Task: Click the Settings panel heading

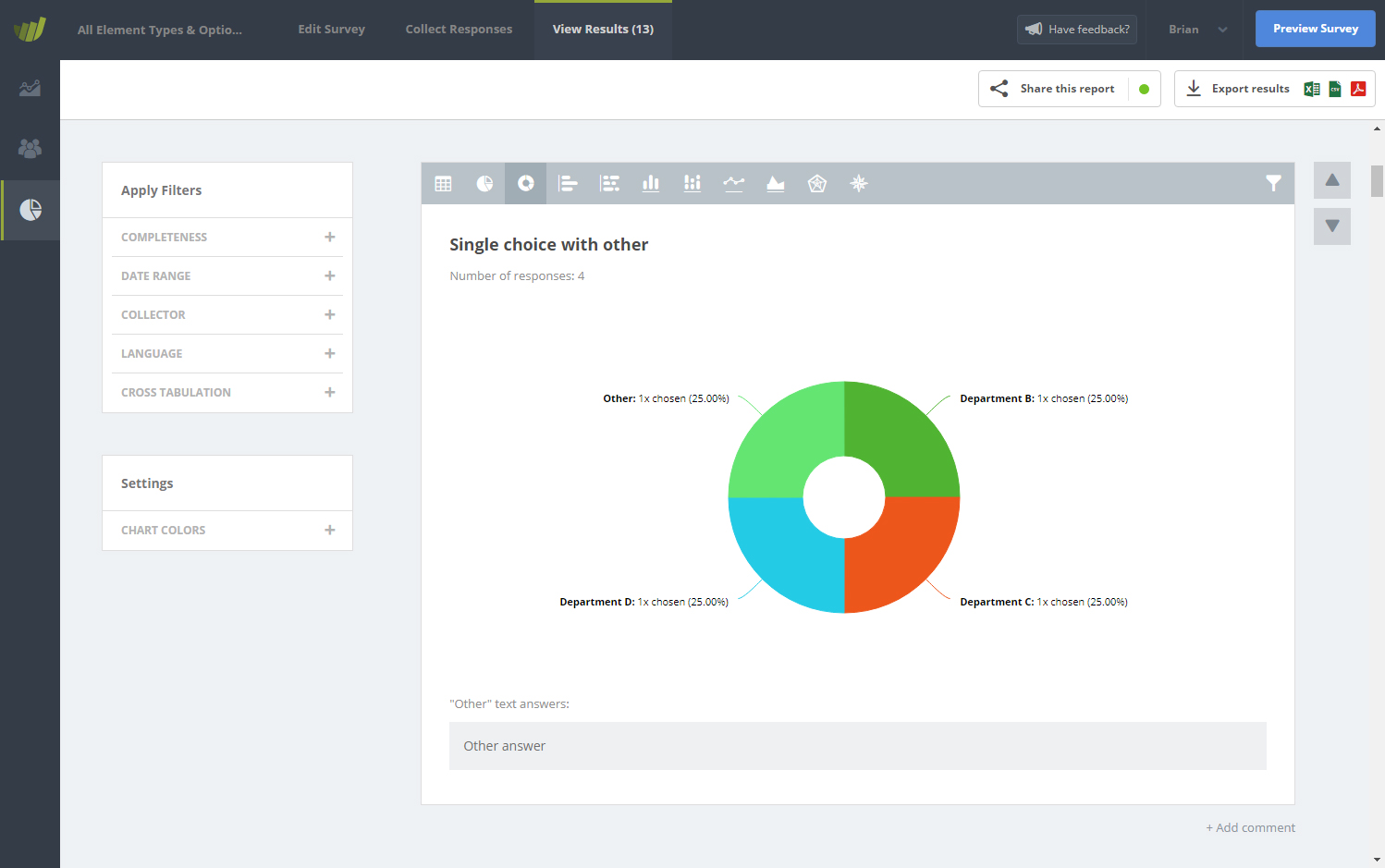Action: pos(147,483)
